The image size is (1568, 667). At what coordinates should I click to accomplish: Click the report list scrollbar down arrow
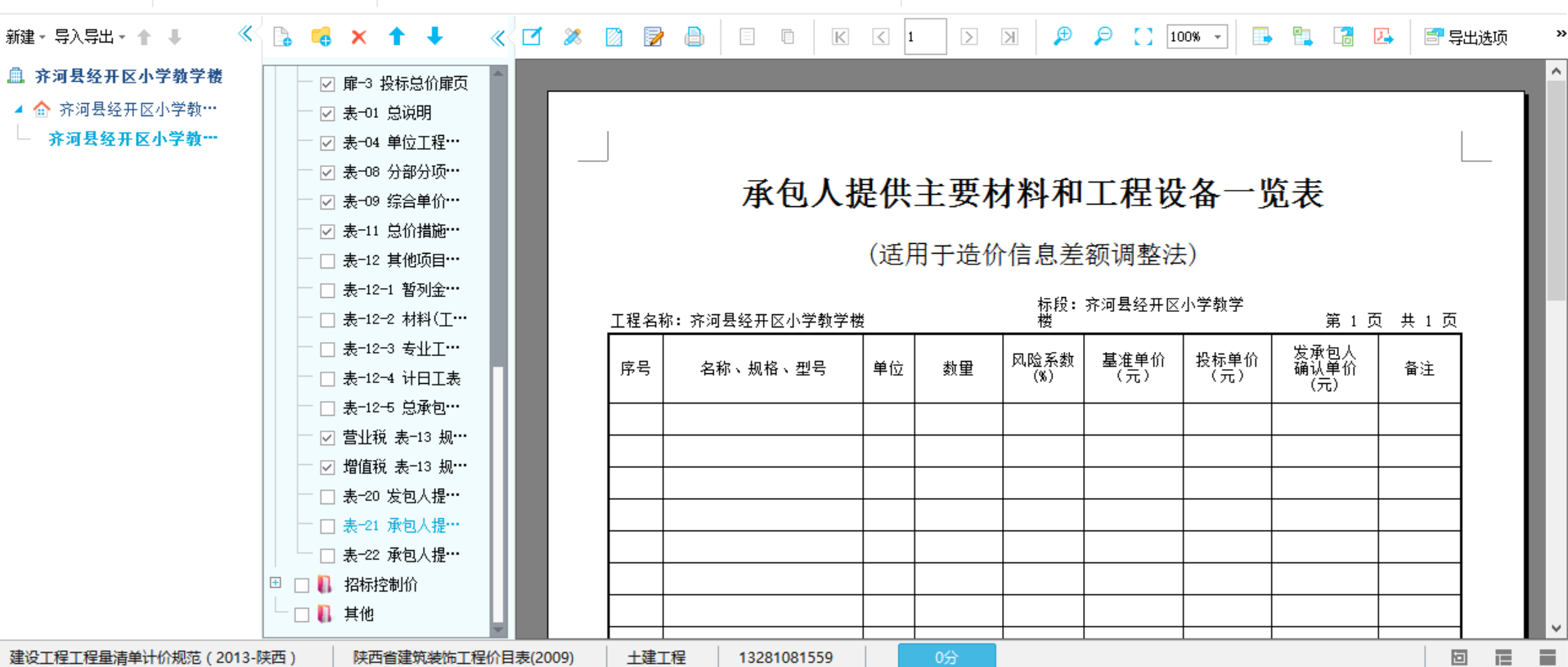click(x=497, y=629)
